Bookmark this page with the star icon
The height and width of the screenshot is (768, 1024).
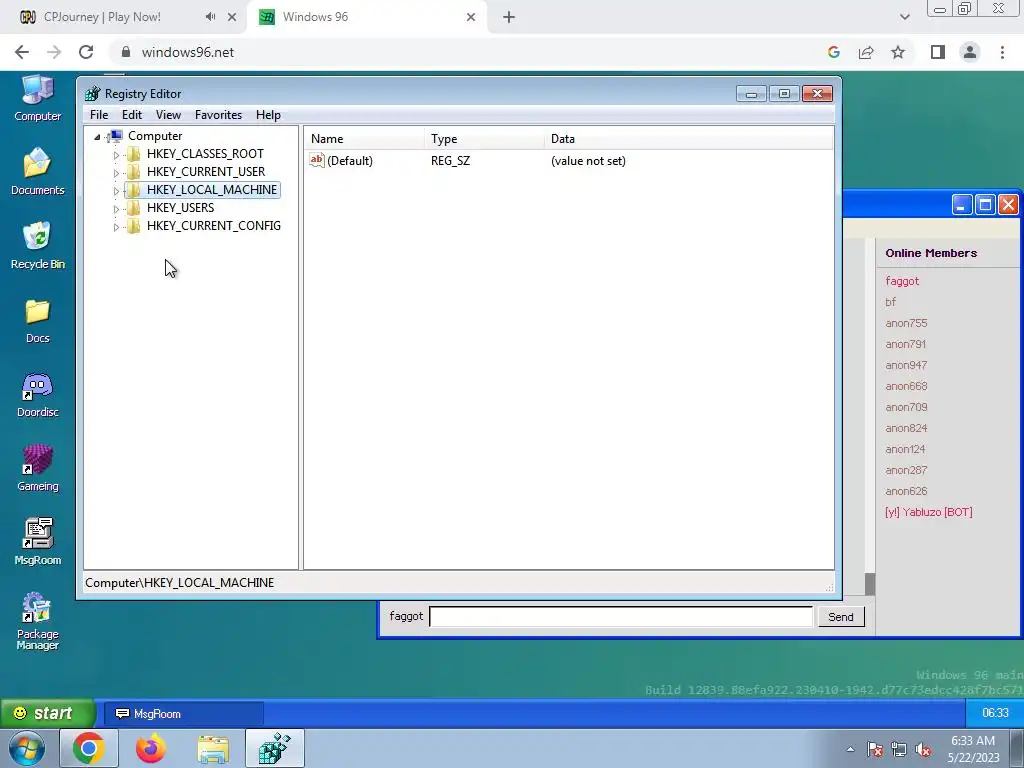(898, 52)
